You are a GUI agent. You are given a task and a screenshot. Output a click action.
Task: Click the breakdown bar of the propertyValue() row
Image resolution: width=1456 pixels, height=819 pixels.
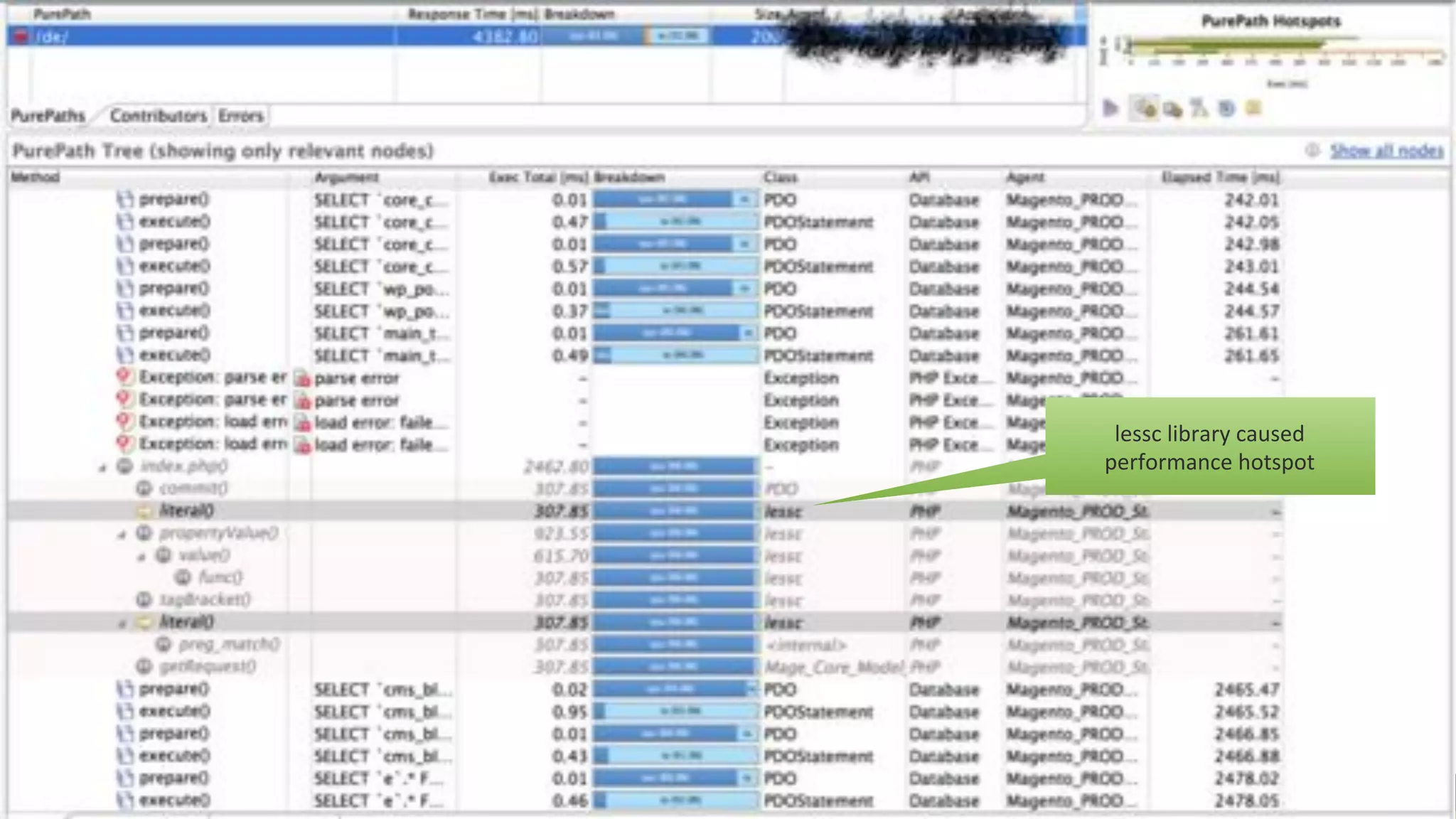coord(675,533)
